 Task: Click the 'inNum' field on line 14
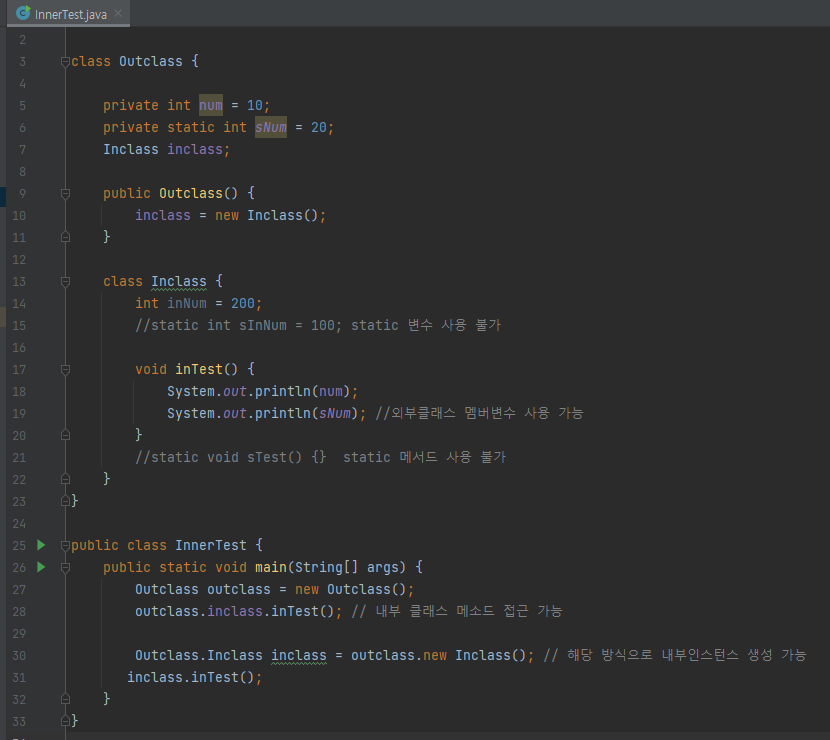pyautogui.click(x=187, y=303)
